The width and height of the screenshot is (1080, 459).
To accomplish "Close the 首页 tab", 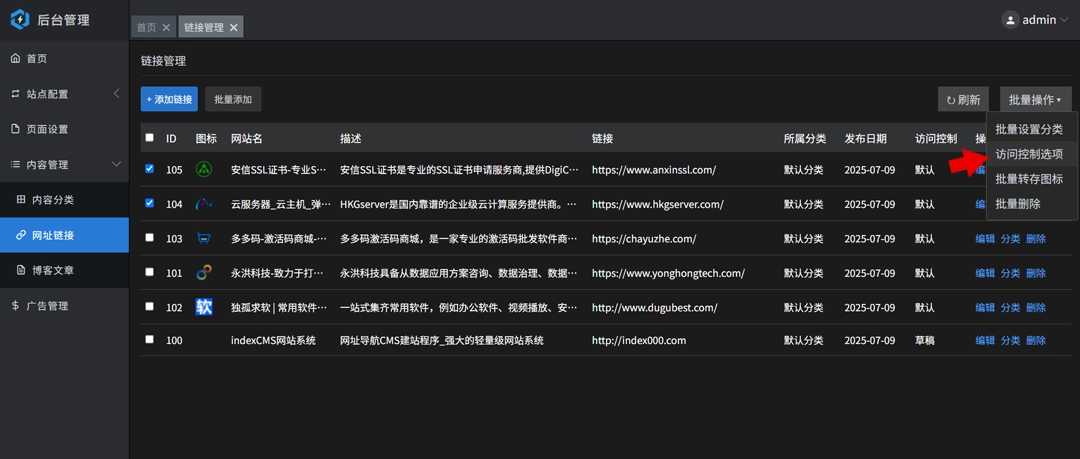I will (x=166, y=28).
